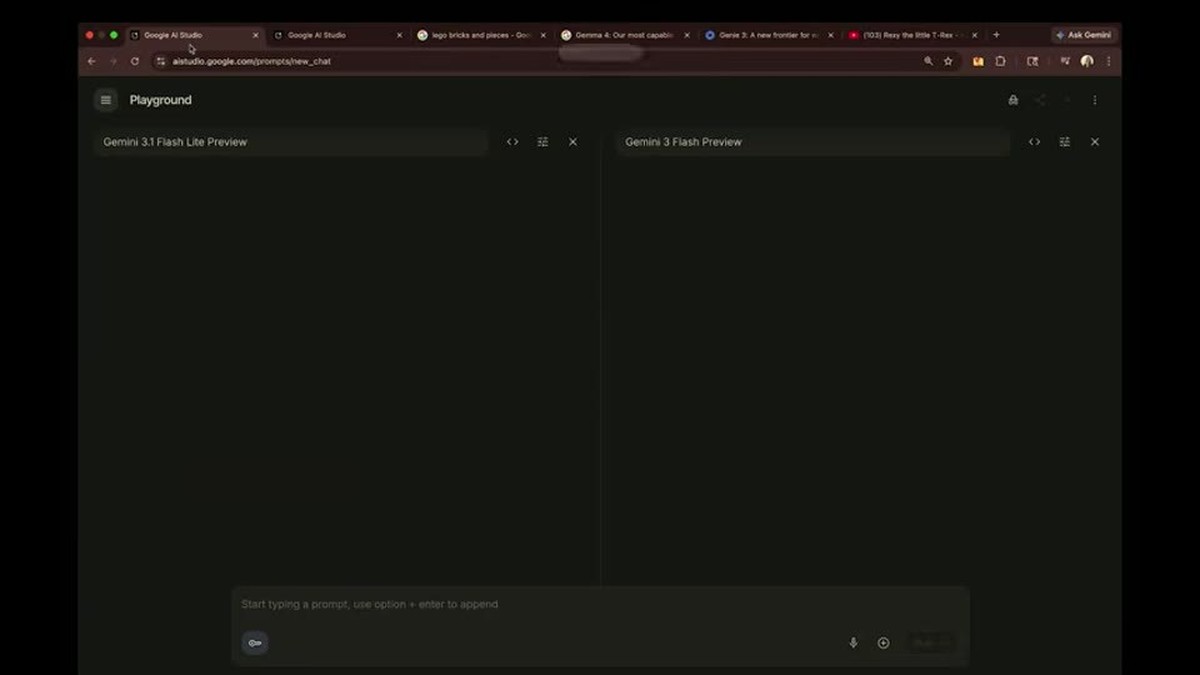Click the Start typing a prompt field
The width and height of the screenshot is (1200, 675).
click(600, 604)
